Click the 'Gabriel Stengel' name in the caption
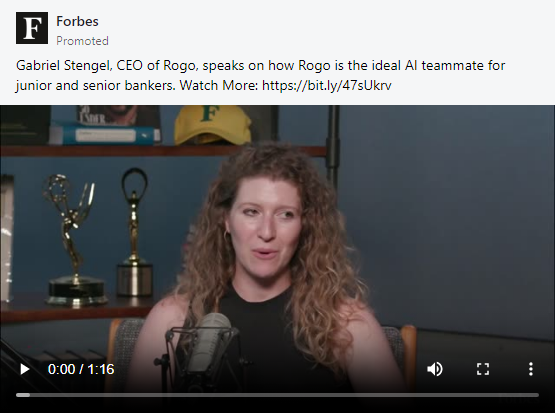Image resolution: width=555 pixels, height=413 pixels. pos(64,65)
